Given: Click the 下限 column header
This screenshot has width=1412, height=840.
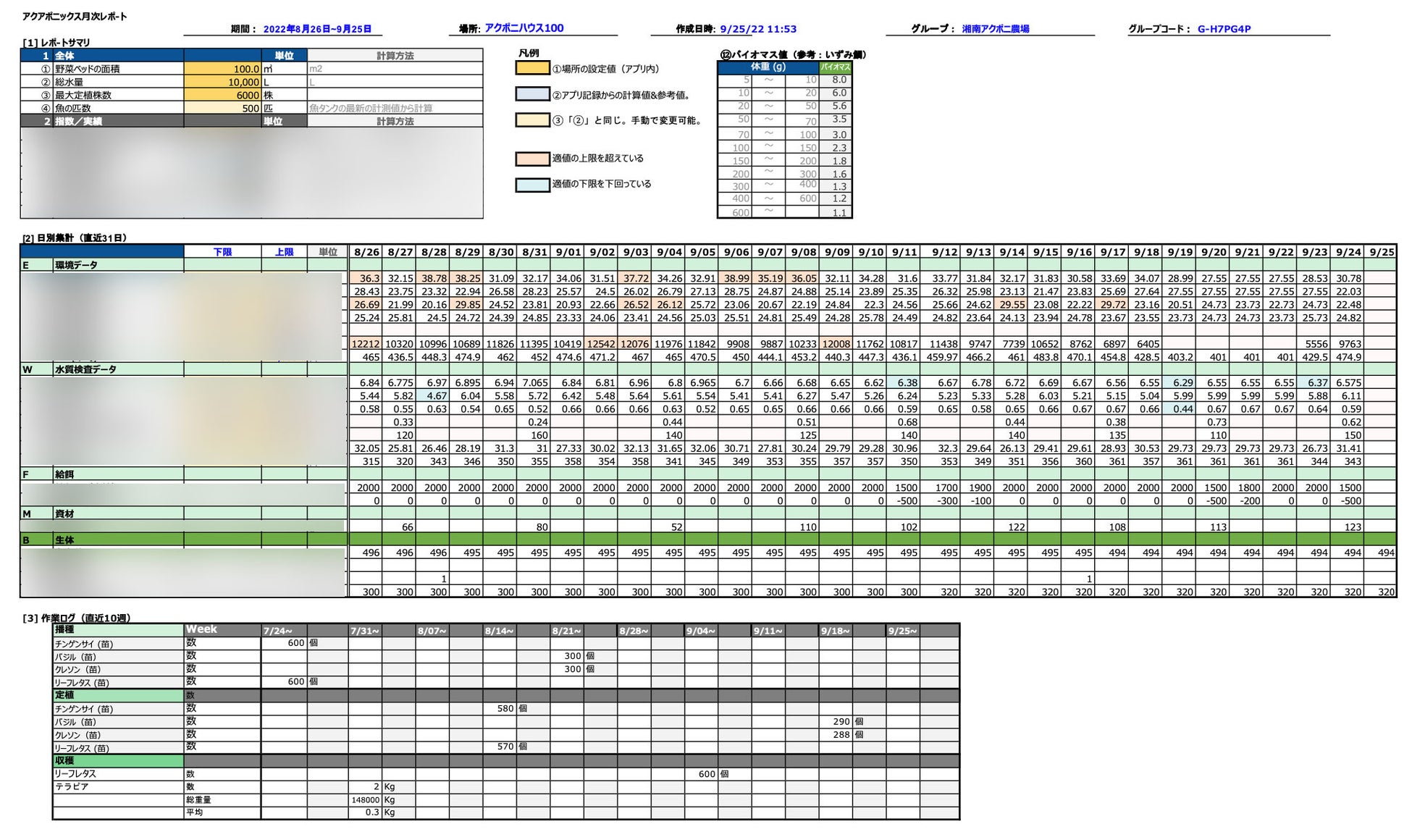Looking at the screenshot, I should coord(222,252).
